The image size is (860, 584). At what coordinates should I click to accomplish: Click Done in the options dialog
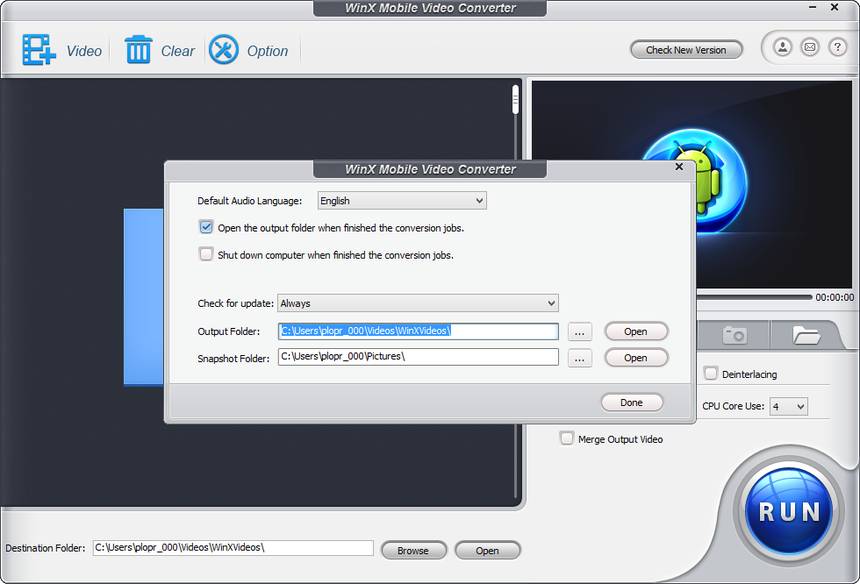[x=632, y=402]
